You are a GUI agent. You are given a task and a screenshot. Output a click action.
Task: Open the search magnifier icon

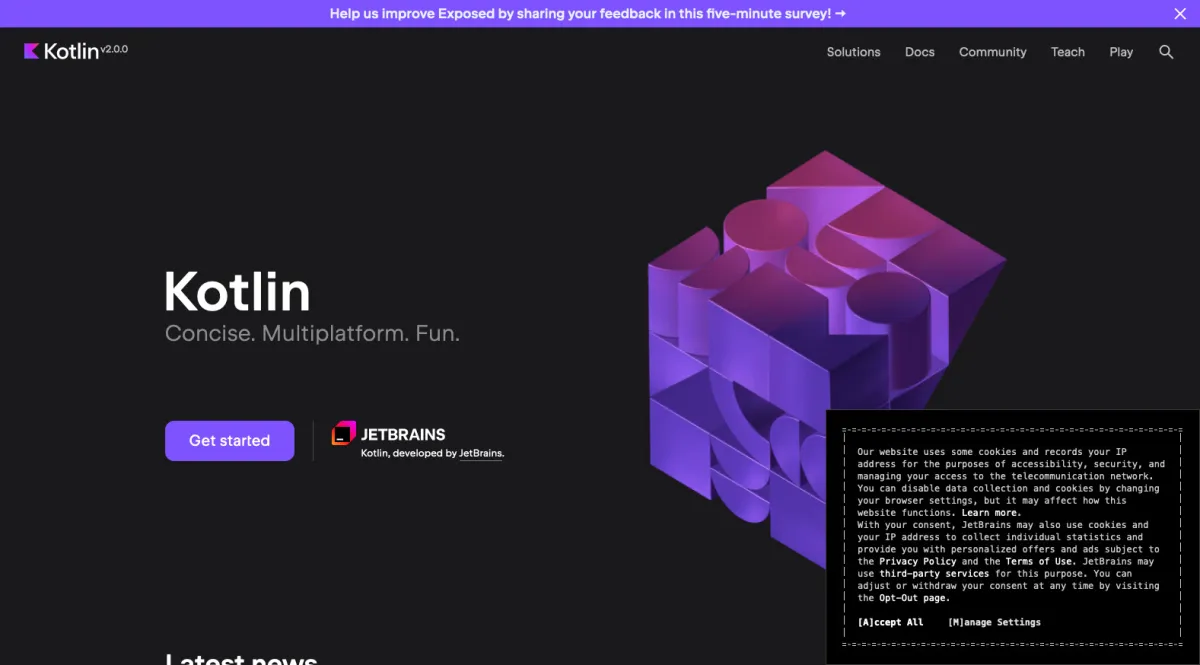1166,52
